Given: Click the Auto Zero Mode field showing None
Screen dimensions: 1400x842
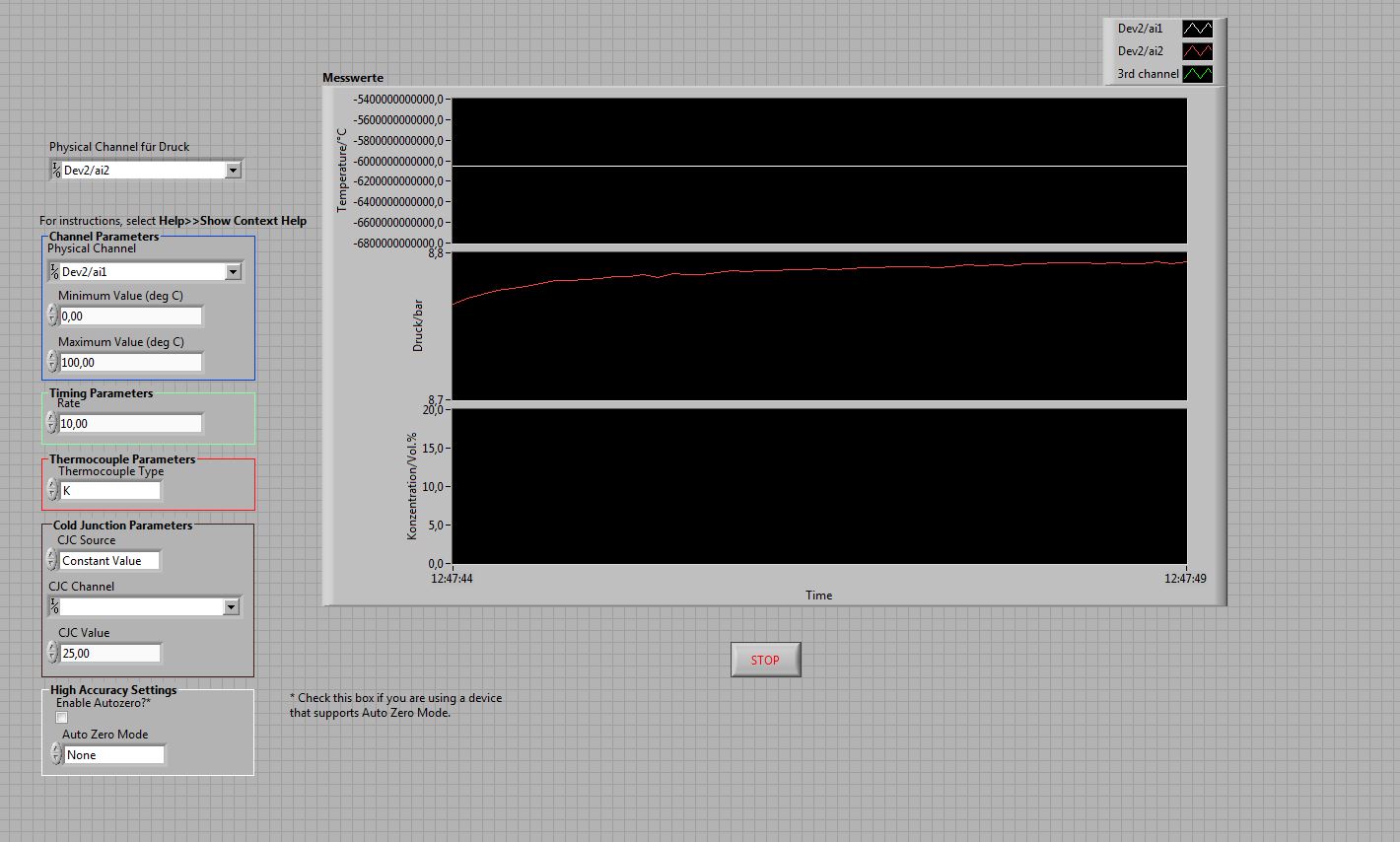Looking at the screenshot, I should pos(114,755).
